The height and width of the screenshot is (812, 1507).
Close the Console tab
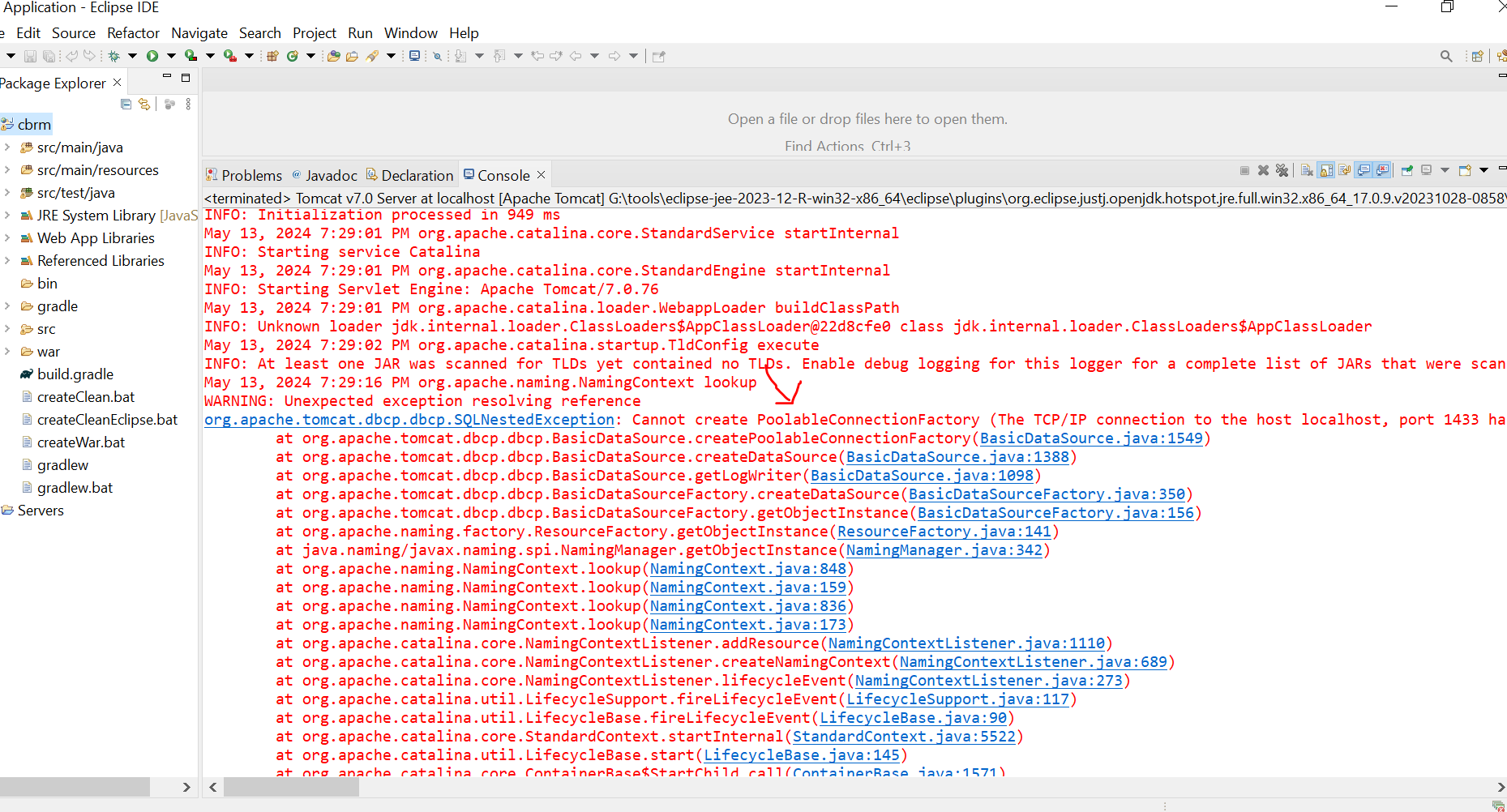(542, 174)
